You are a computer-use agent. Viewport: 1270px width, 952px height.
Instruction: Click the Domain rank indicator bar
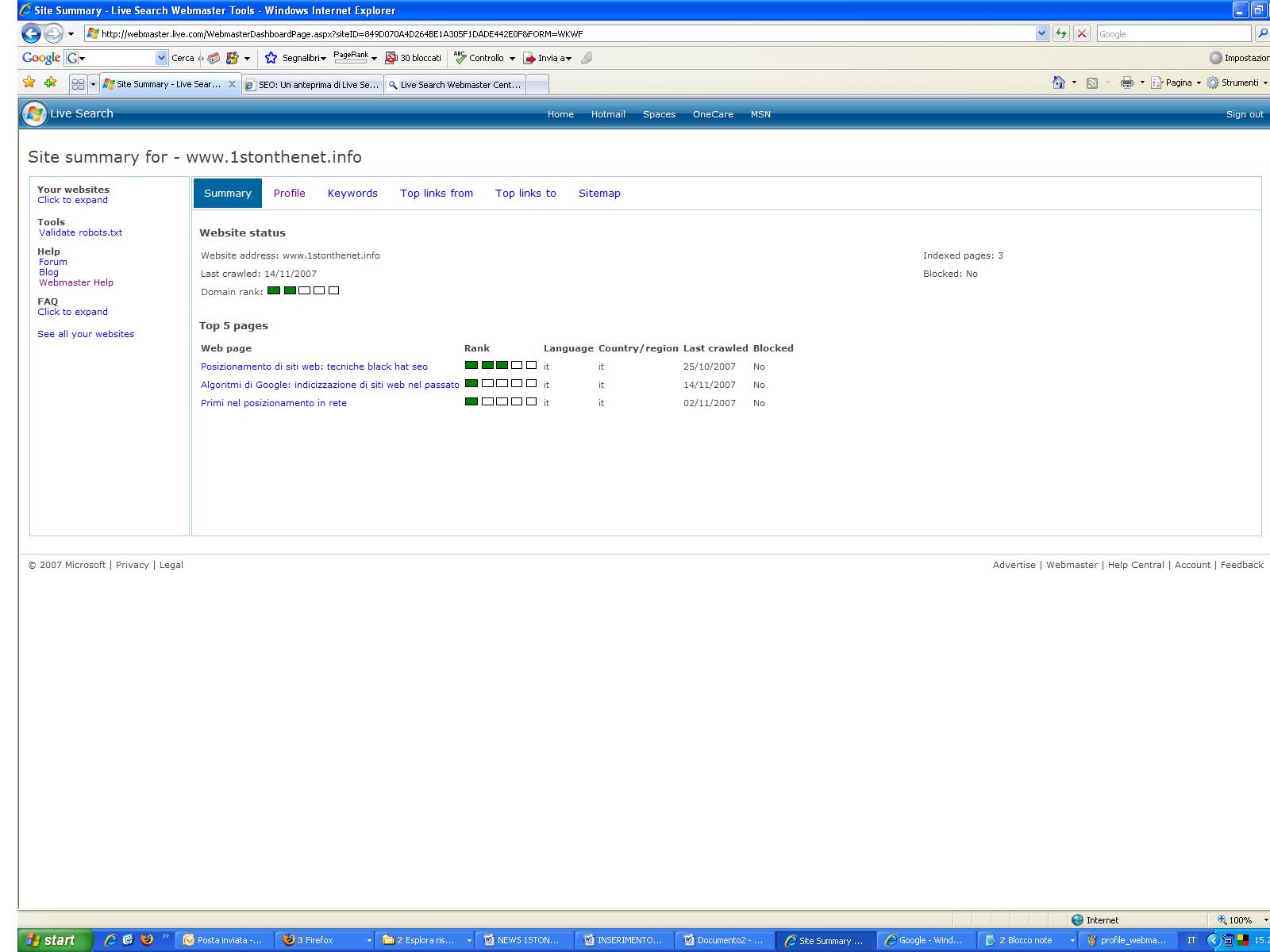303,290
